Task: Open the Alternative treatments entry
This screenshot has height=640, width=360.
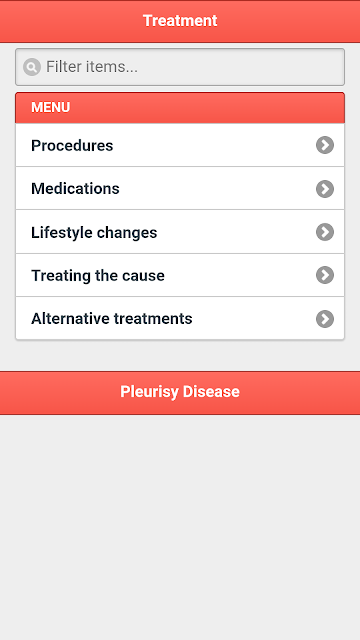Action: point(180,318)
